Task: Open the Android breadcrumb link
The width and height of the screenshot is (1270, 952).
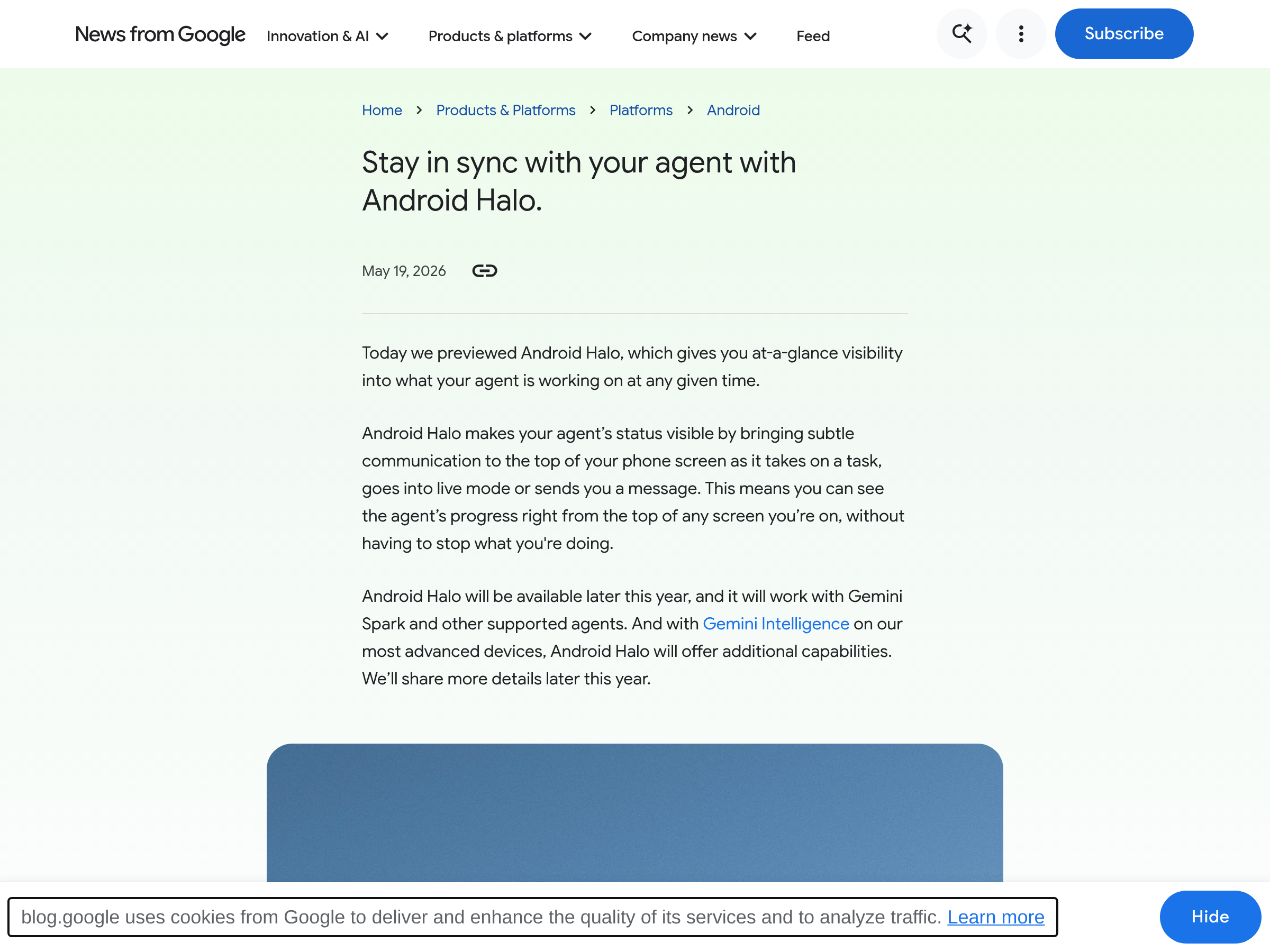Action: (x=733, y=110)
